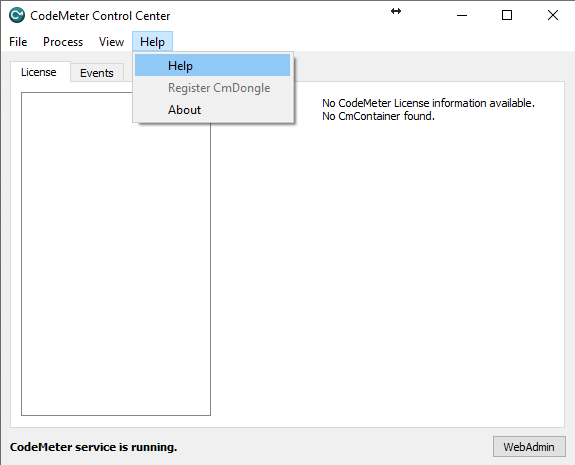Switch to the License tab
The height and width of the screenshot is (465, 575).
pyautogui.click(x=39, y=72)
